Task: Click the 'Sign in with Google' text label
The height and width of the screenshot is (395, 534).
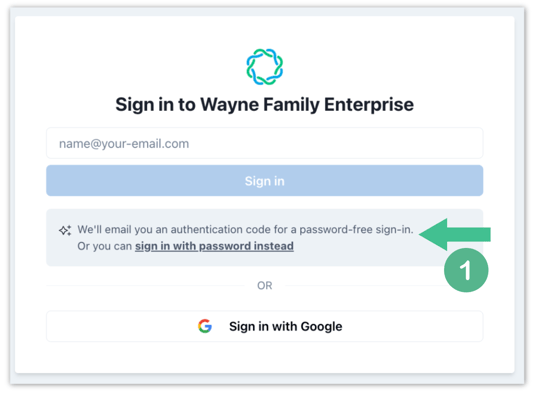Action: (x=285, y=326)
